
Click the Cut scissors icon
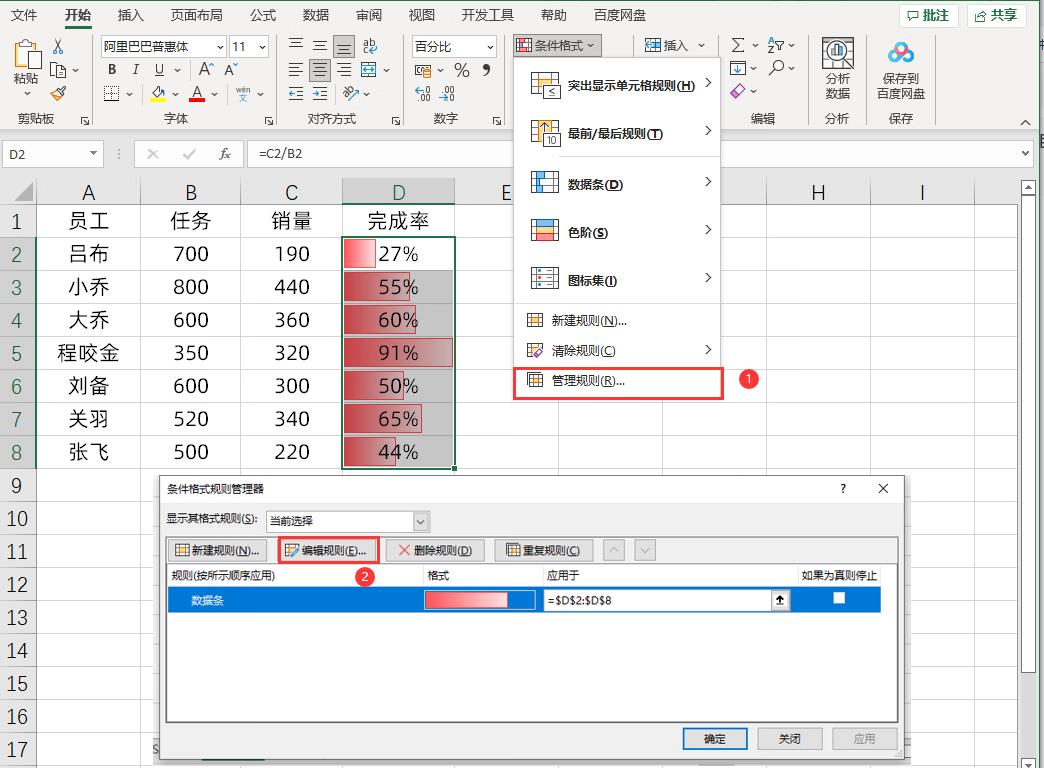click(x=58, y=47)
